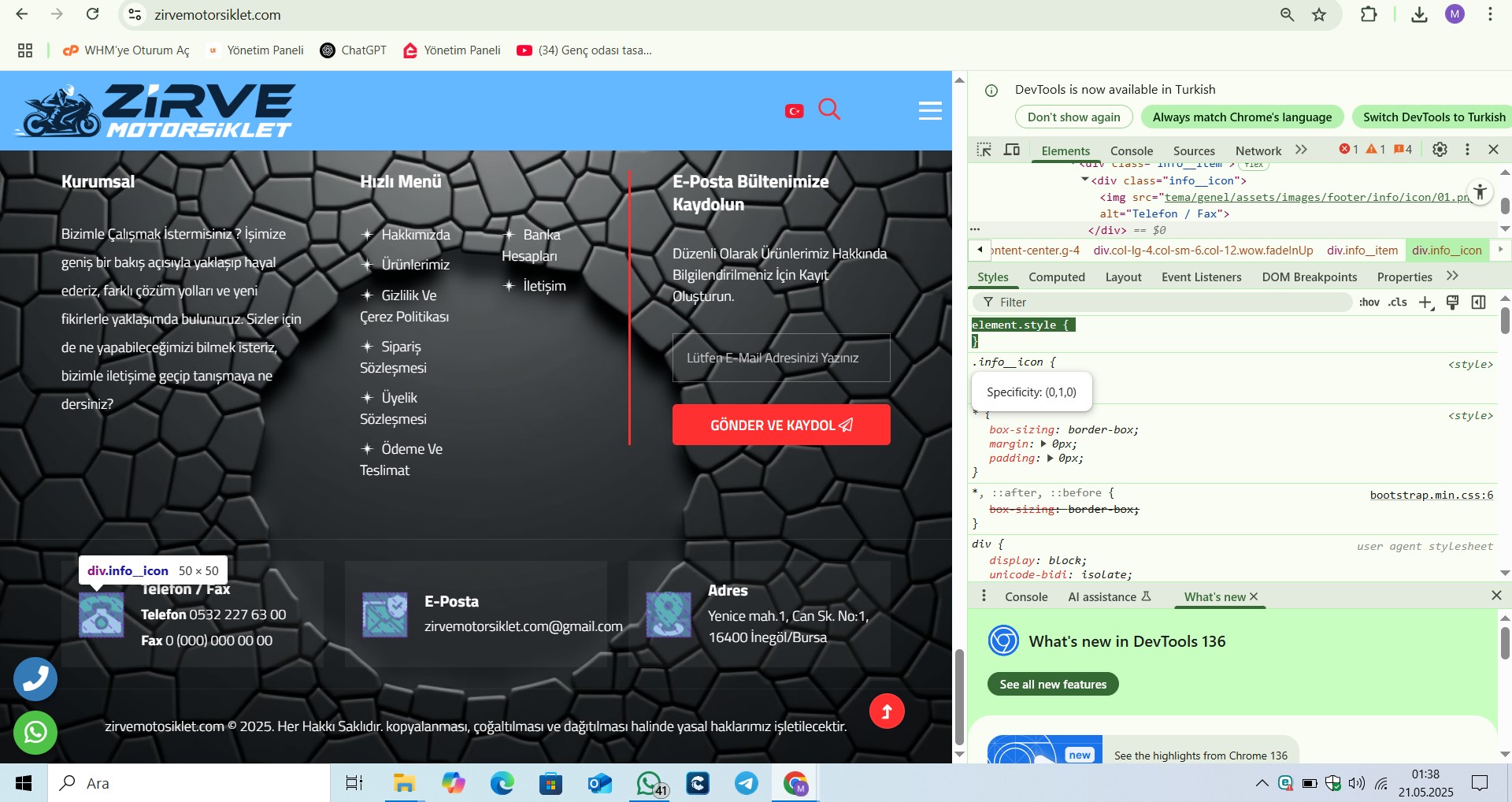Click the blue phone call floating button
Image resolution: width=1512 pixels, height=802 pixels.
click(35, 679)
